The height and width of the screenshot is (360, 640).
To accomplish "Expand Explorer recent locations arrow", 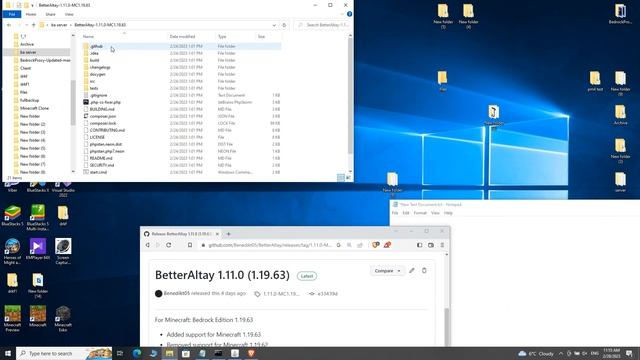I will 27,25.
